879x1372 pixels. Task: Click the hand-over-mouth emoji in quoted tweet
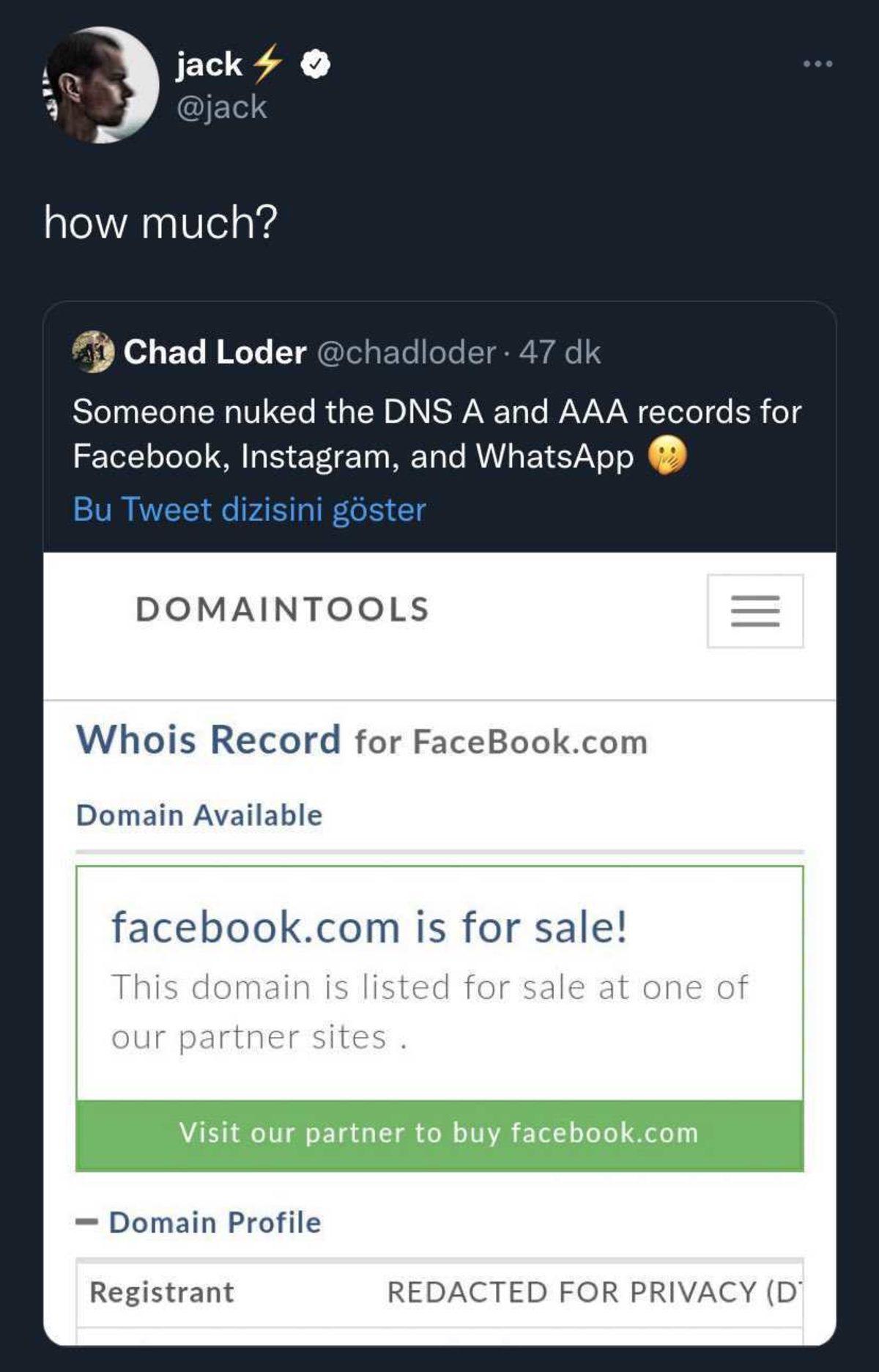coord(667,456)
